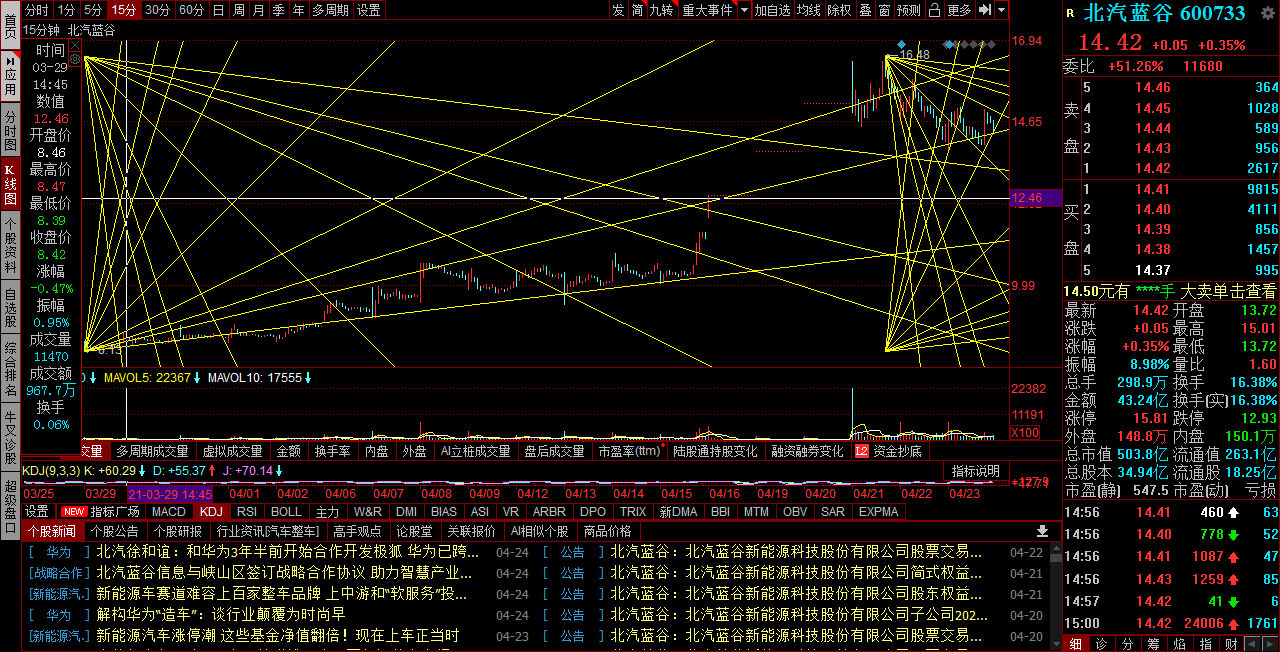The image size is (1280, 652).
Task: Click the 九转 indicator toolbar button
Action: (662, 10)
